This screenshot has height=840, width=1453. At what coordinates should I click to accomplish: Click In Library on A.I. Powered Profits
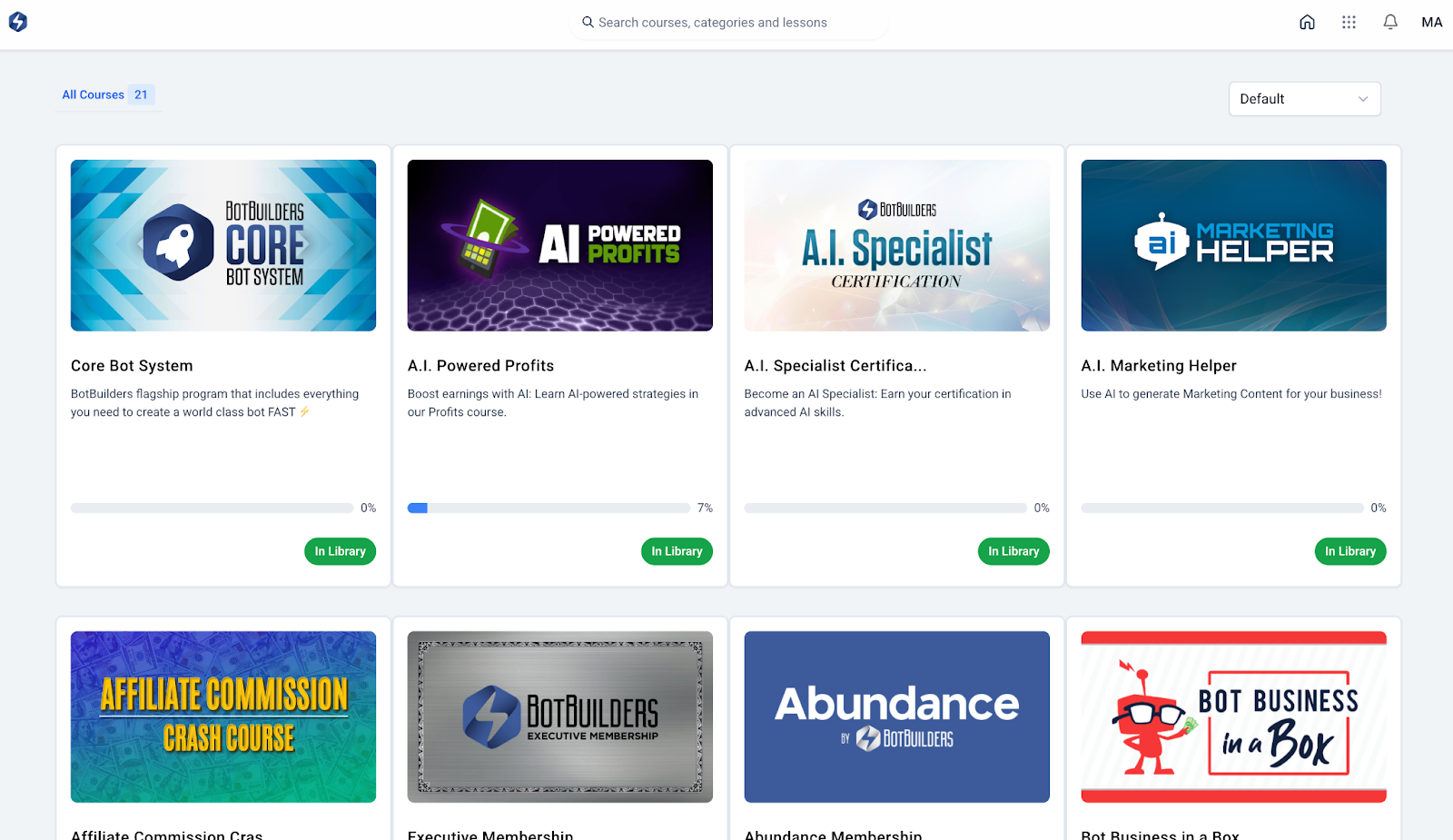point(677,551)
